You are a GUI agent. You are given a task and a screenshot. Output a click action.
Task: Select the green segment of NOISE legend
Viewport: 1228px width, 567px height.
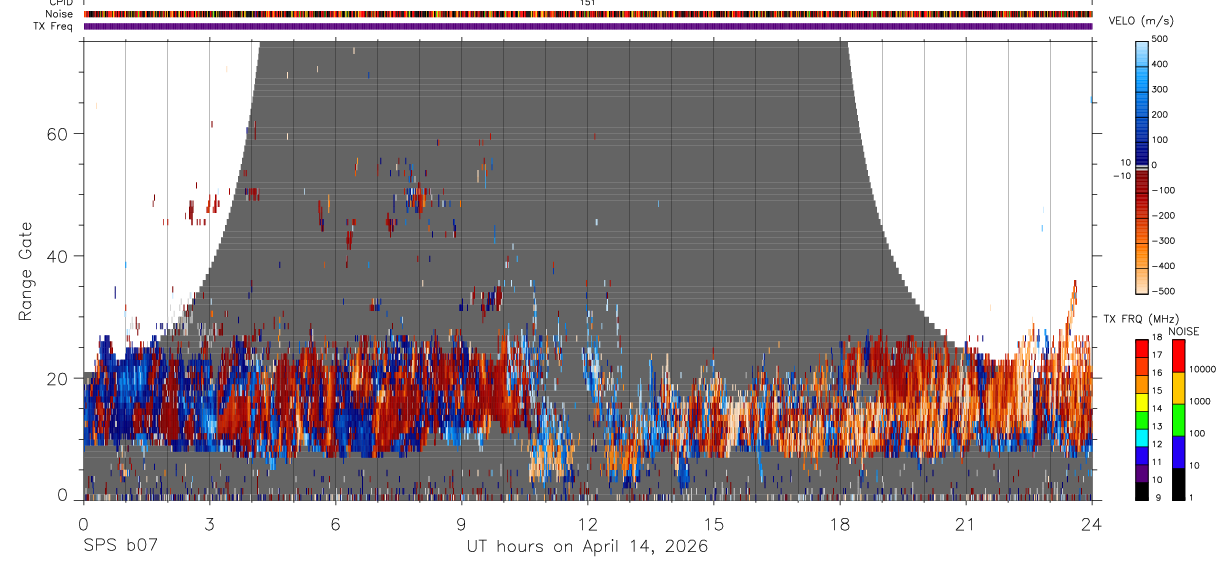pyautogui.click(x=1178, y=420)
